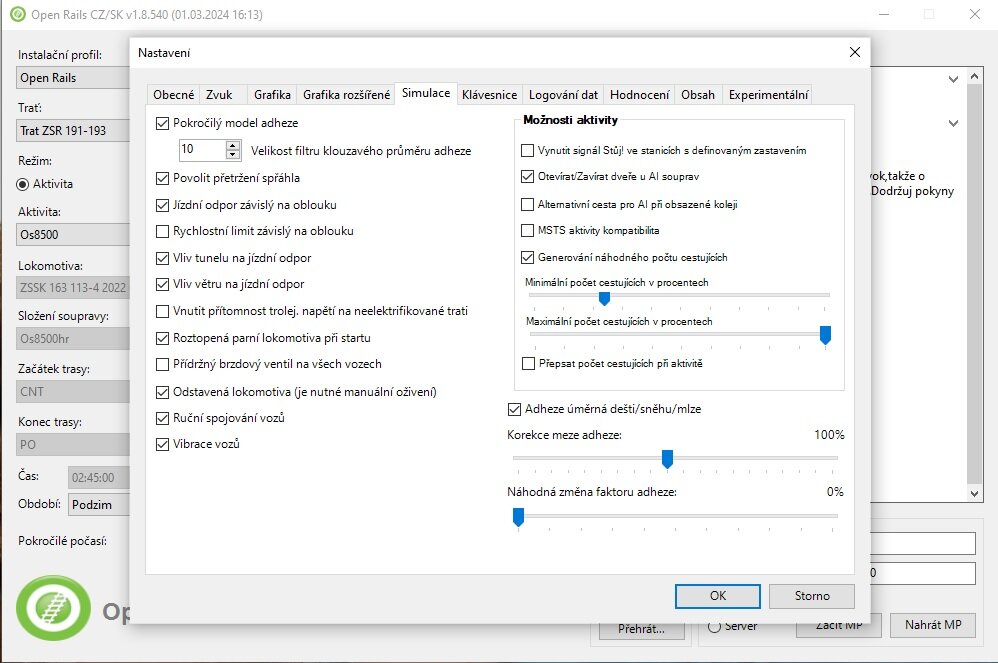The height and width of the screenshot is (663, 998).
Task: Toggle Vliv tunelu na jízdní odpor
Action: (162, 258)
